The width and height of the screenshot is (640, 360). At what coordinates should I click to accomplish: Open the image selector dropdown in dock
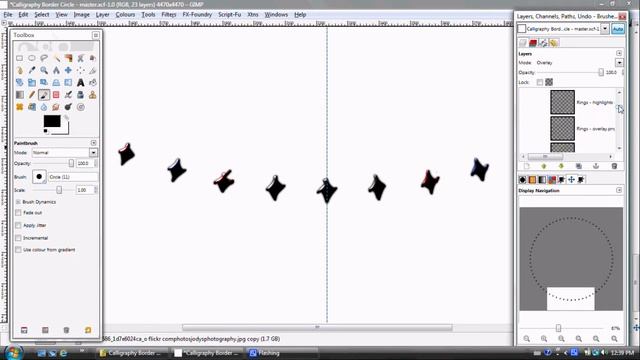click(x=605, y=29)
